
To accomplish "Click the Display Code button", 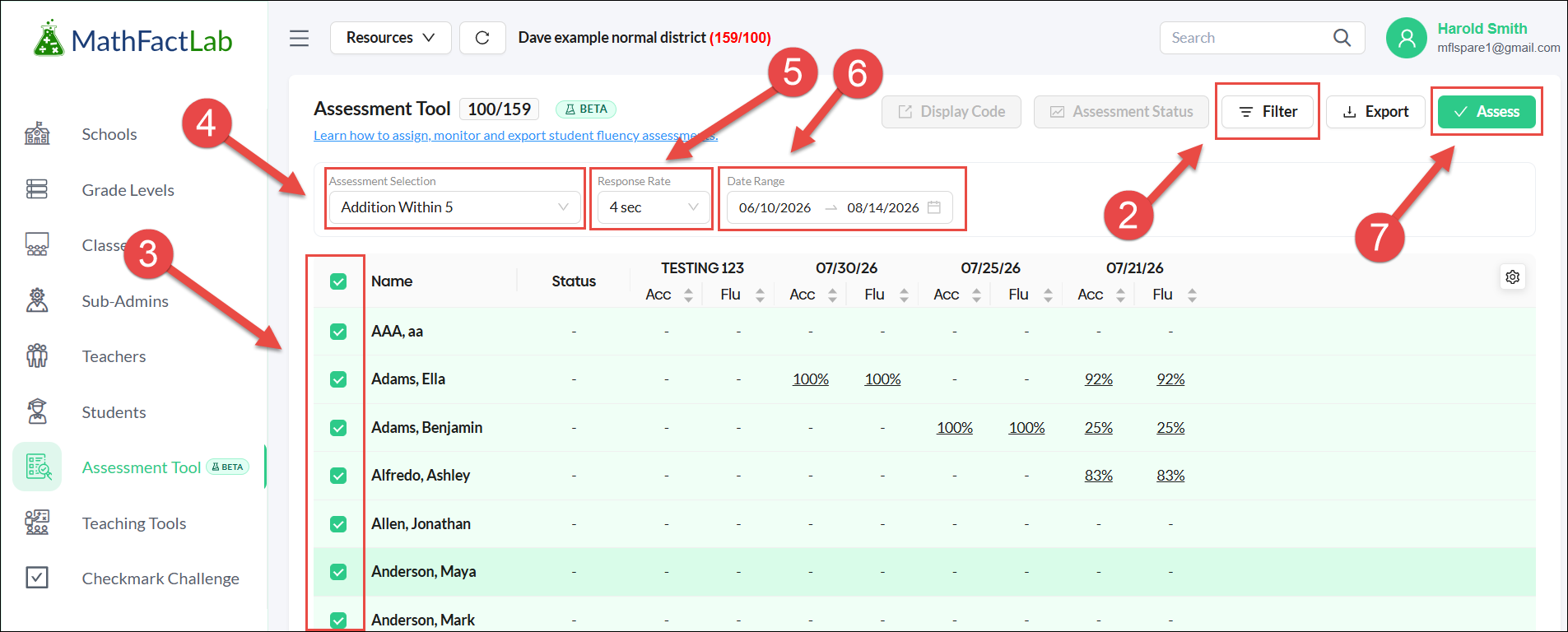I will 952,112.
